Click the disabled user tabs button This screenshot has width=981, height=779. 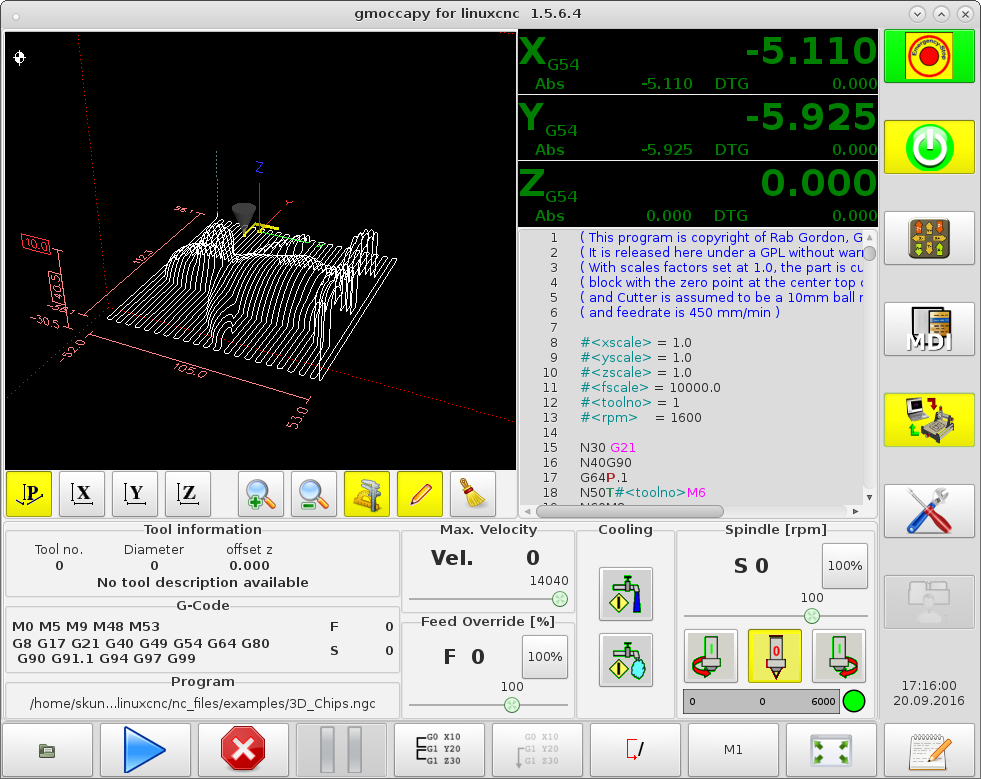tap(929, 602)
